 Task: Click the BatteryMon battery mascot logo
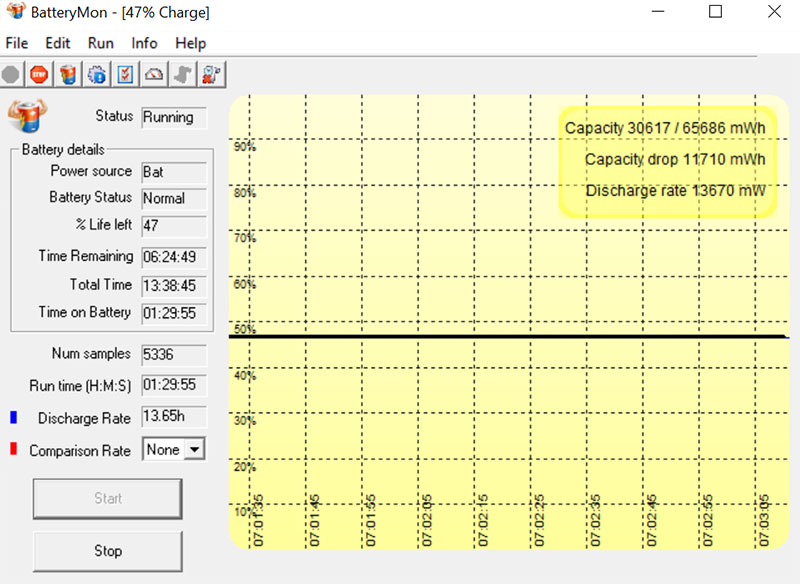click(x=27, y=116)
